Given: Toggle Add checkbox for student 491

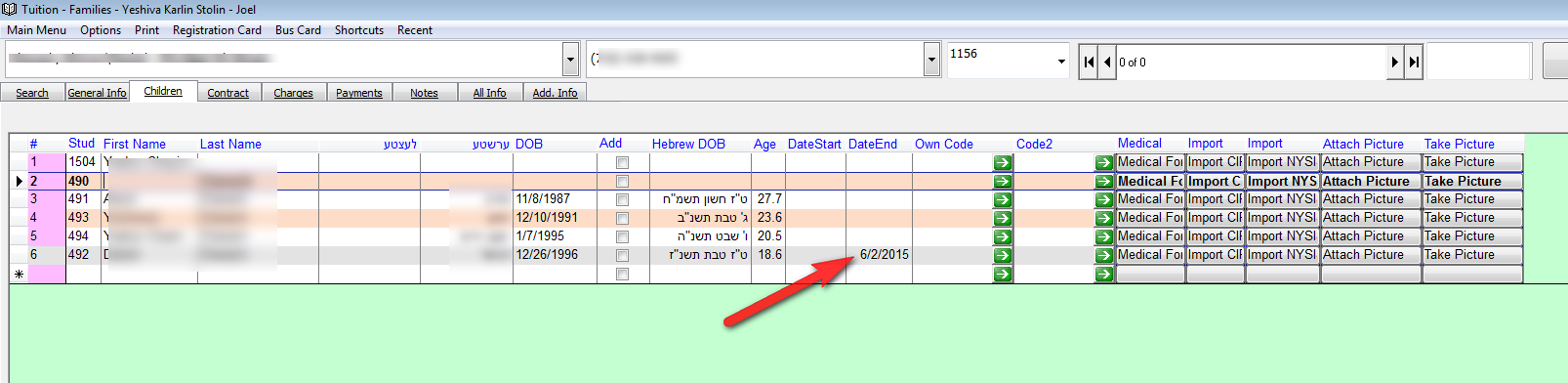Looking at the screenshot, I should [622, 200].
